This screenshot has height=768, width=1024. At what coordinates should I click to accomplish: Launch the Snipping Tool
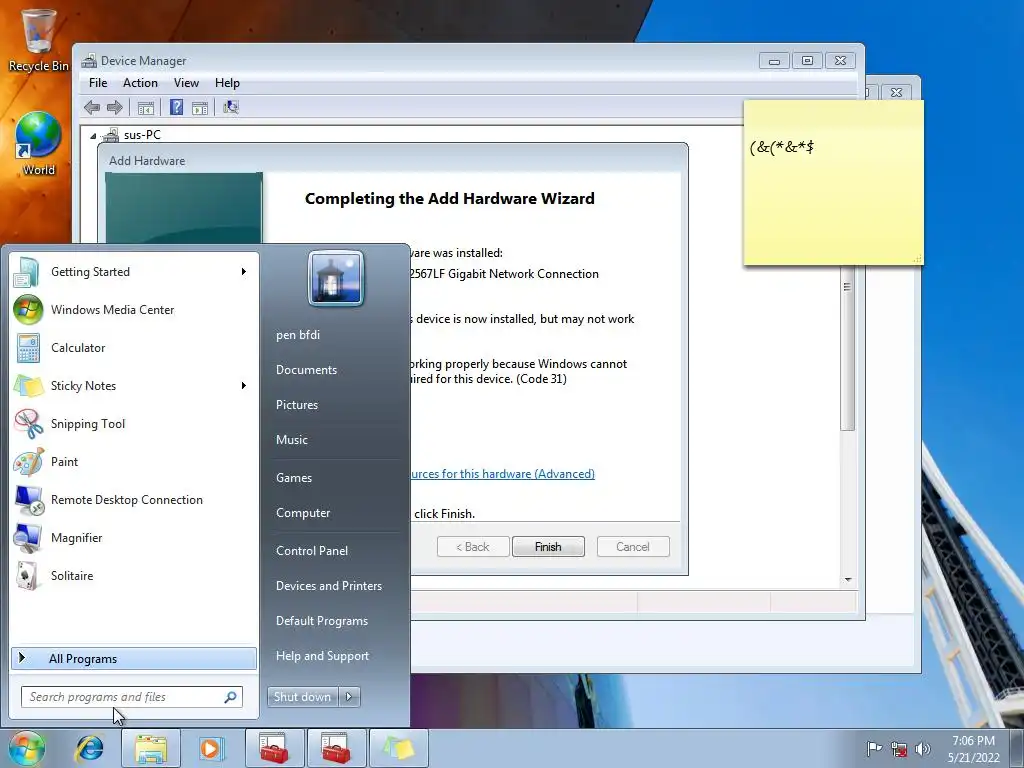pos(134,423)
